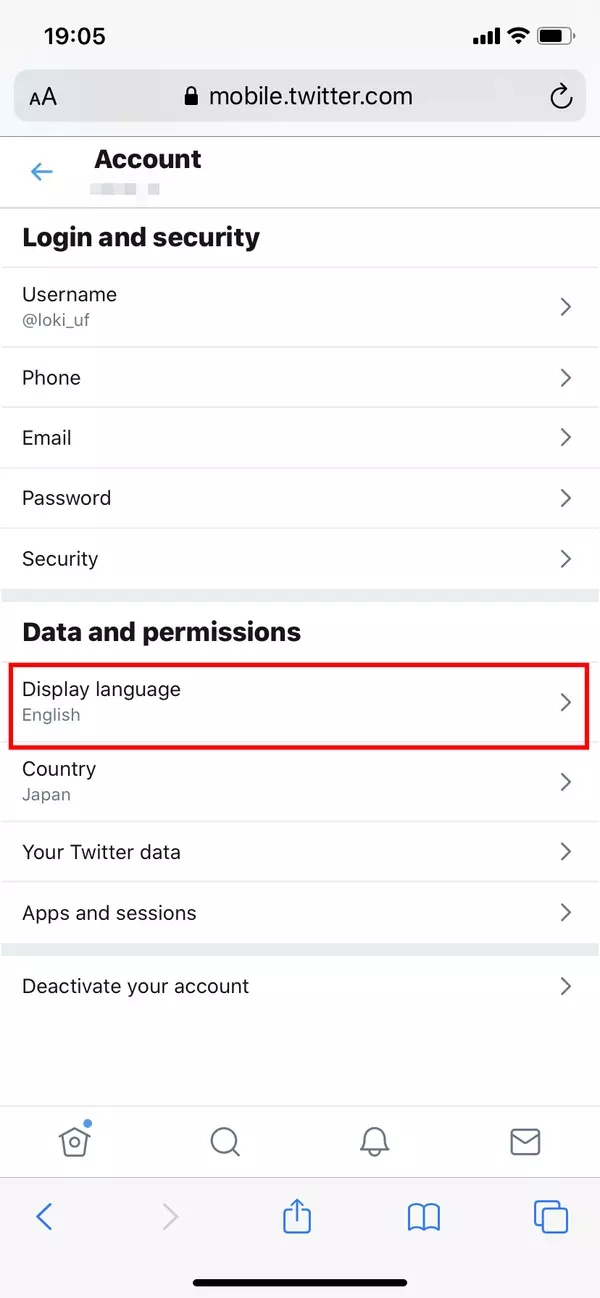Screen dimensions: 600x1298
Task: Reload page with Safari refresh icon
Action: pyautogui.click(x=561, y=96)
